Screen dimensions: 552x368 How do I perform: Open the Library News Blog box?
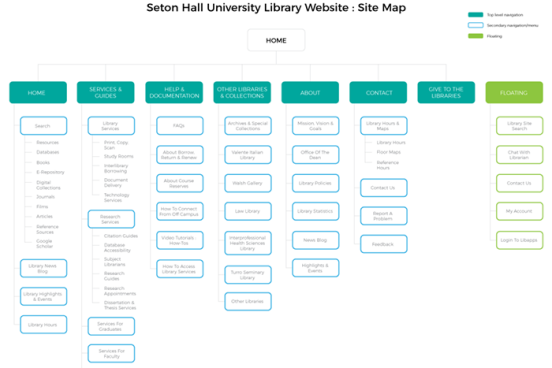[x=44, y=268]
